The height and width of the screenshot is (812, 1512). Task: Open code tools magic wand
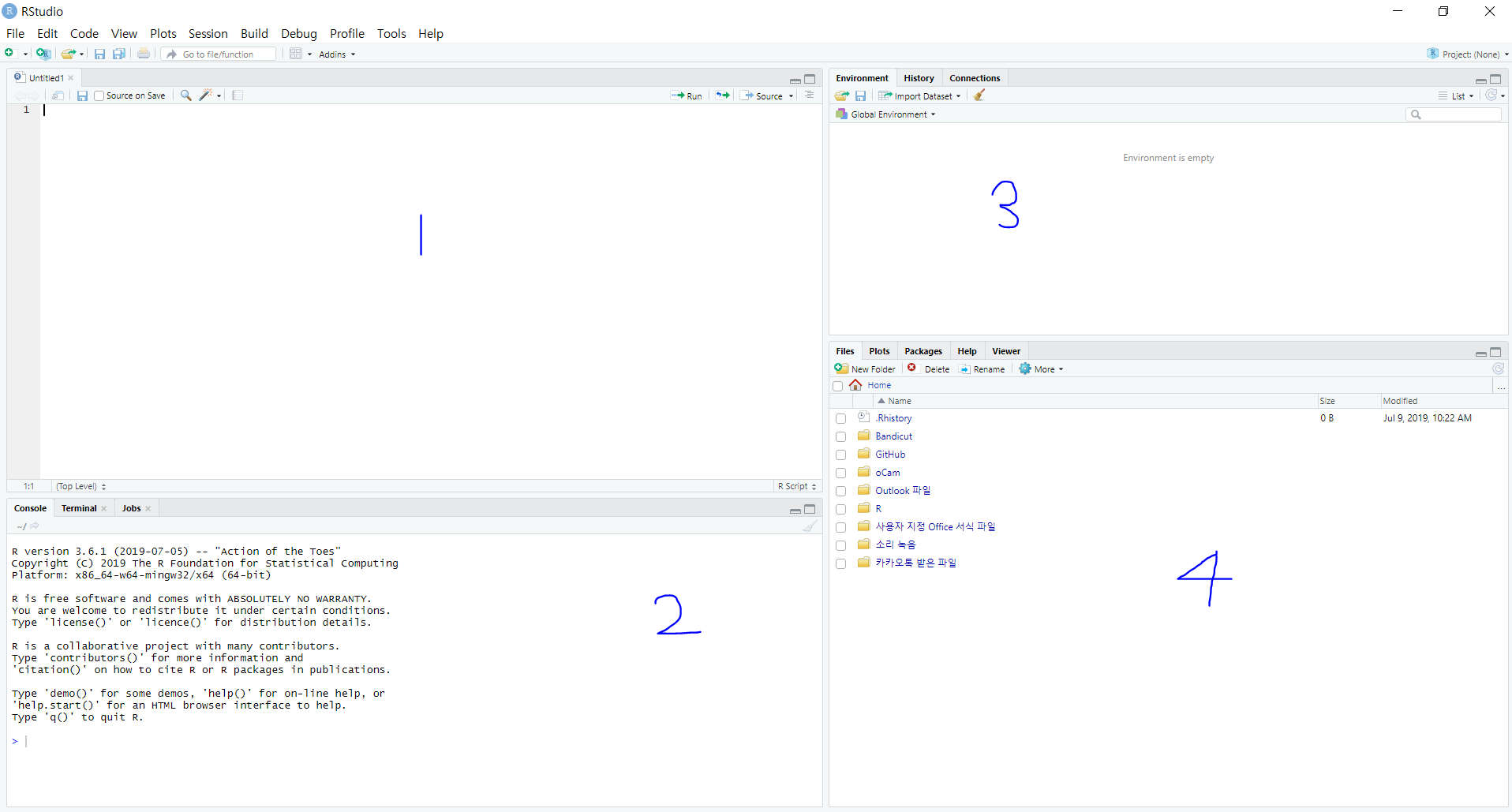206,95
